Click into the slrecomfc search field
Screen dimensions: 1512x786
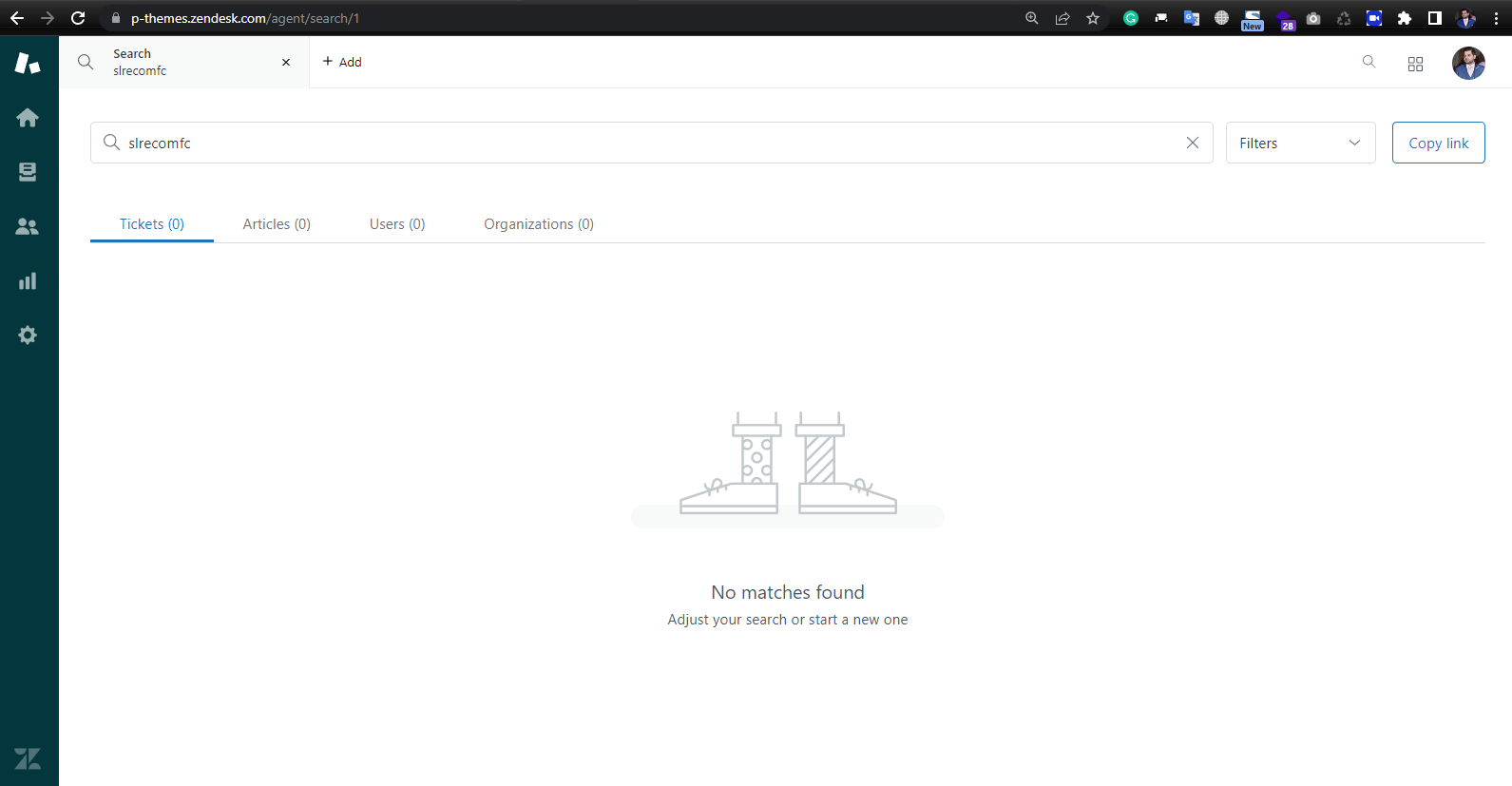[652, 143]
